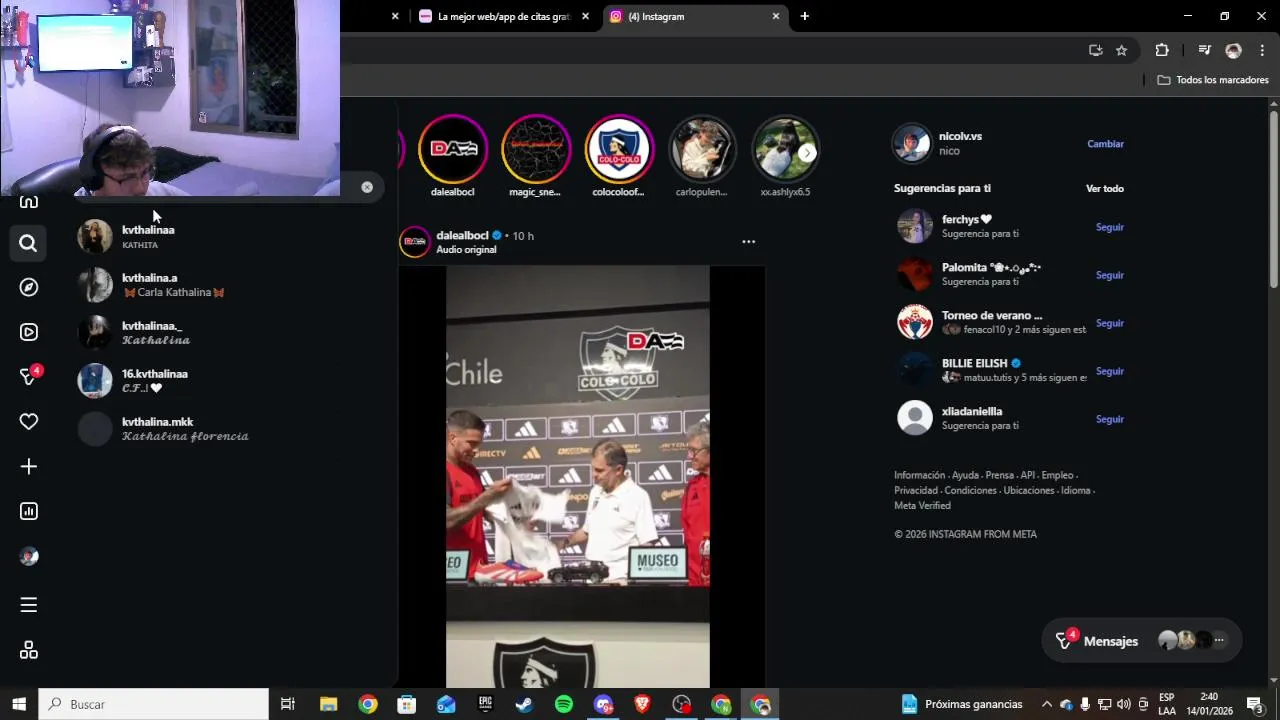Open Reels icon in sidebar

[x=29, y=332]
